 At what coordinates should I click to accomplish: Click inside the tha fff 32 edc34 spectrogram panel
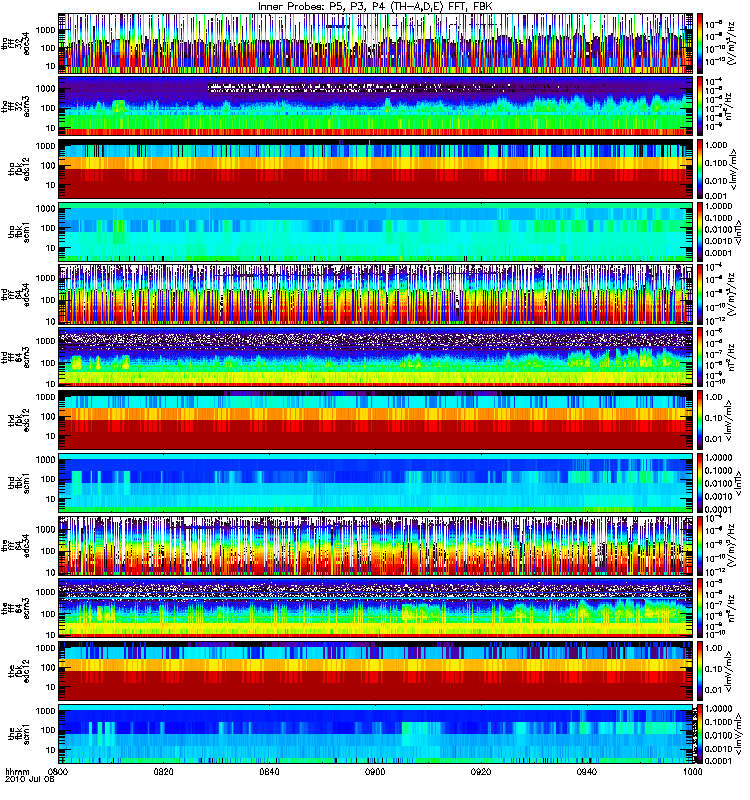pyautogui.click(x=375, y=43)
